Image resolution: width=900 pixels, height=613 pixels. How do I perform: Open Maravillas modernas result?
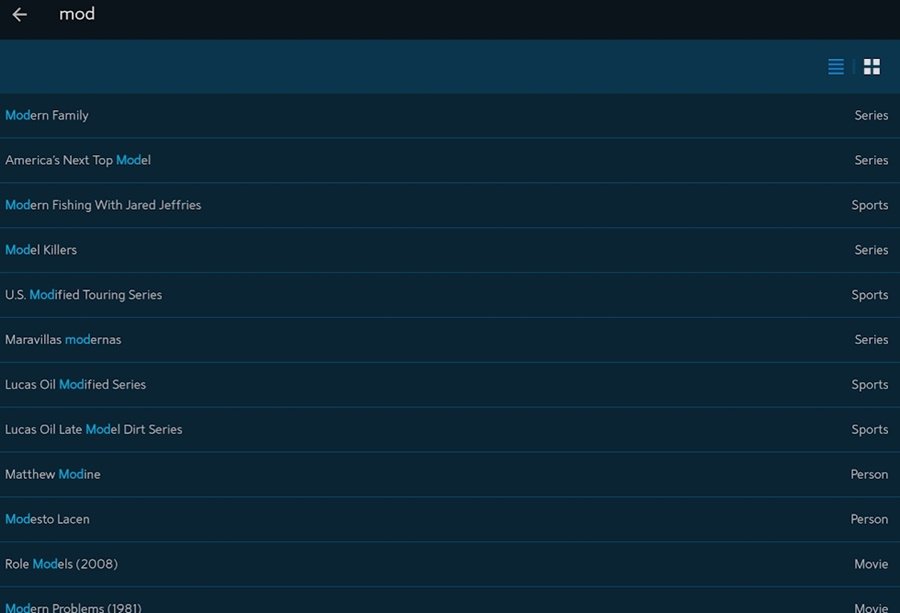[450, 339]
